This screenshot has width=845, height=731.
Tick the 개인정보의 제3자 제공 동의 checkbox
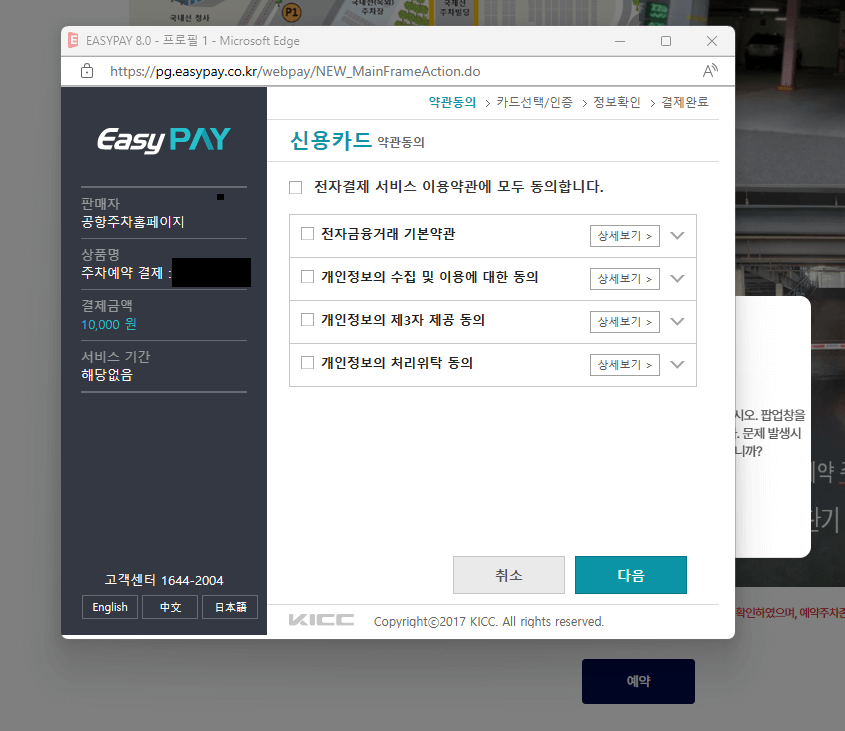(307, 320)
